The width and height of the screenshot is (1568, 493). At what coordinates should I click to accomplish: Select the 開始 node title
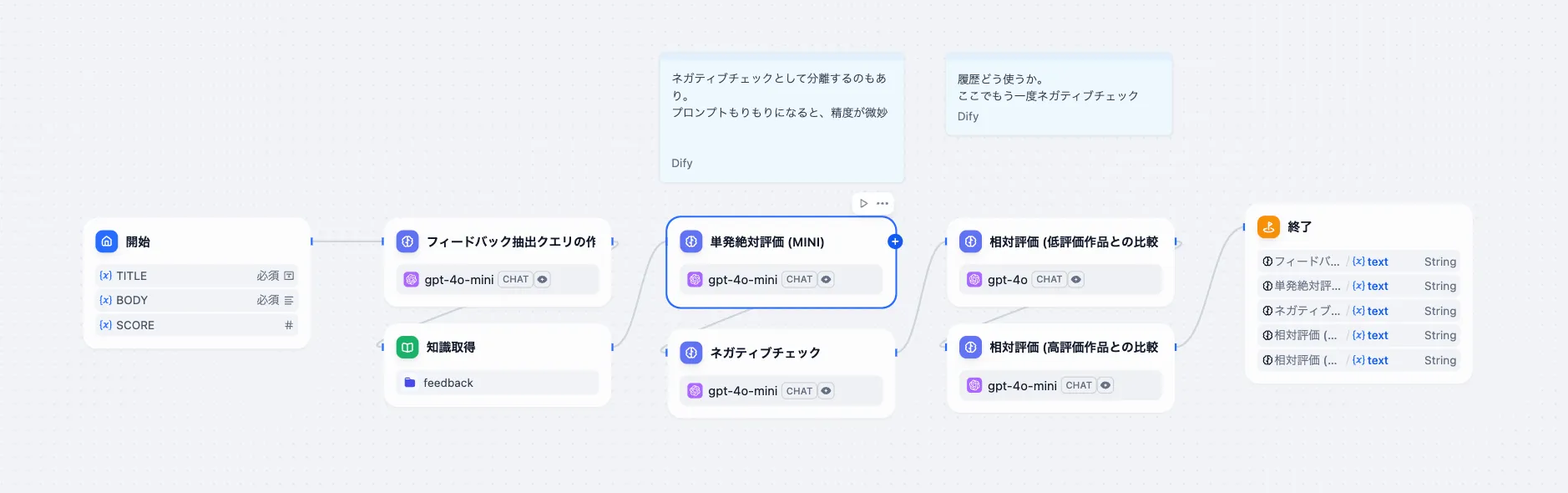[x=138, y=241]
